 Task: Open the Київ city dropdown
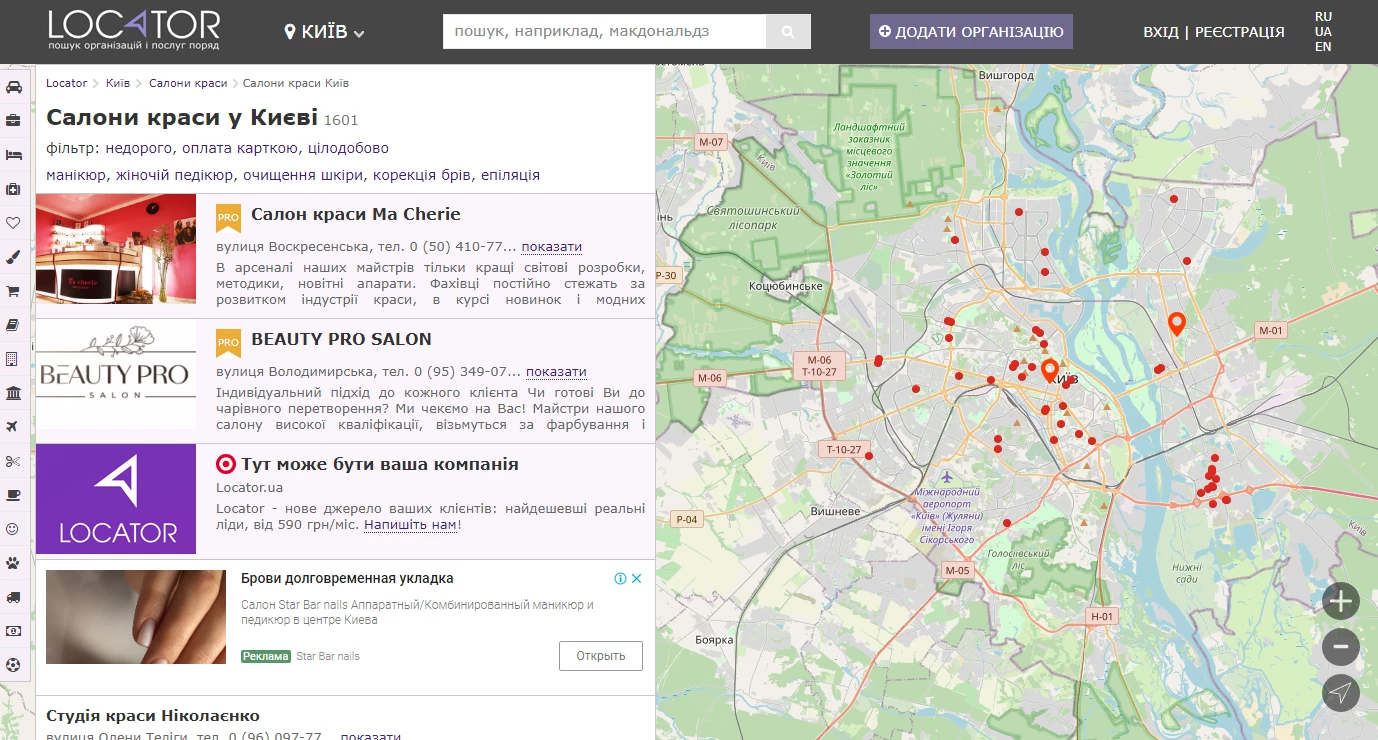tap(324, 32)
